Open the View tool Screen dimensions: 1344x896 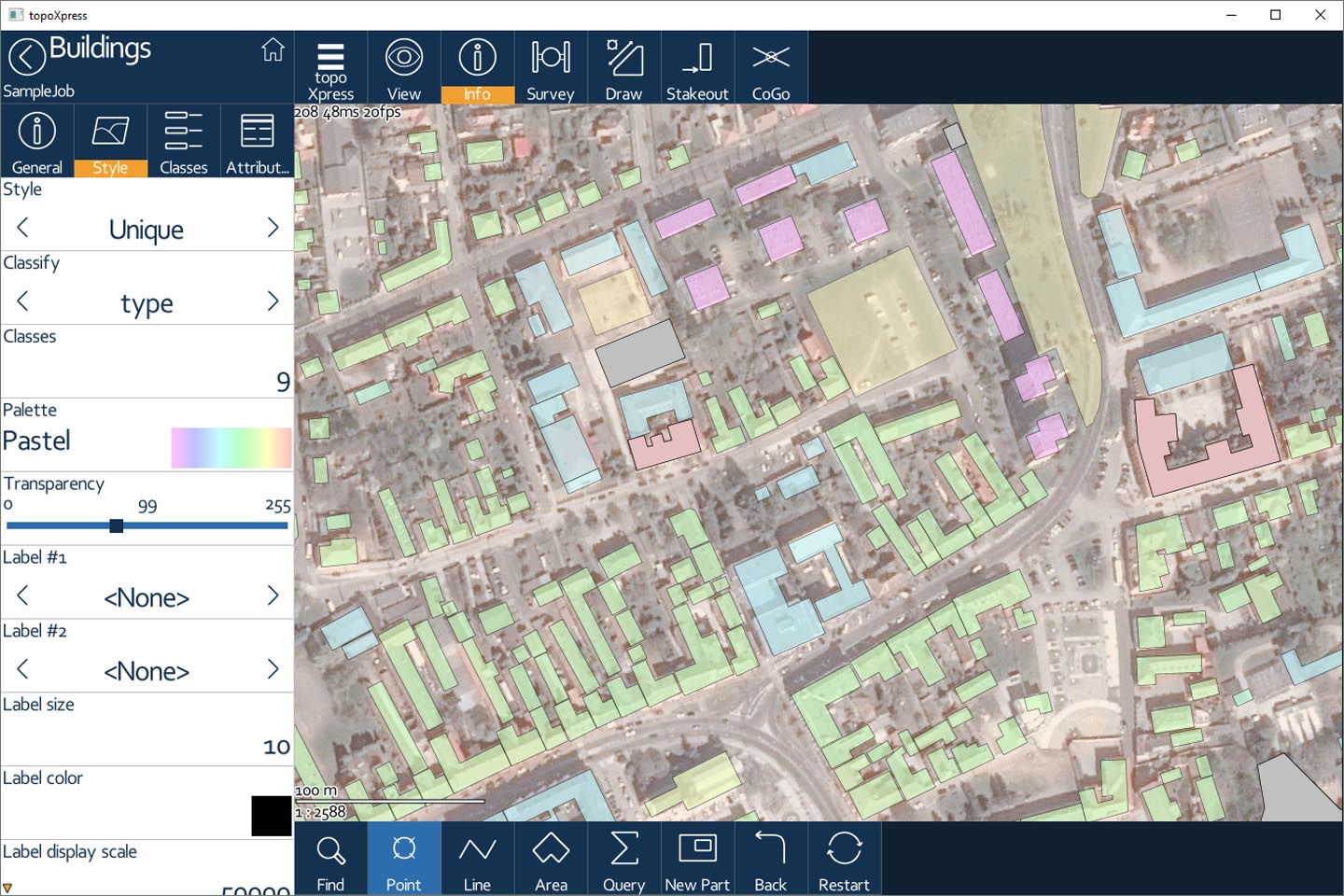[404, 67]
